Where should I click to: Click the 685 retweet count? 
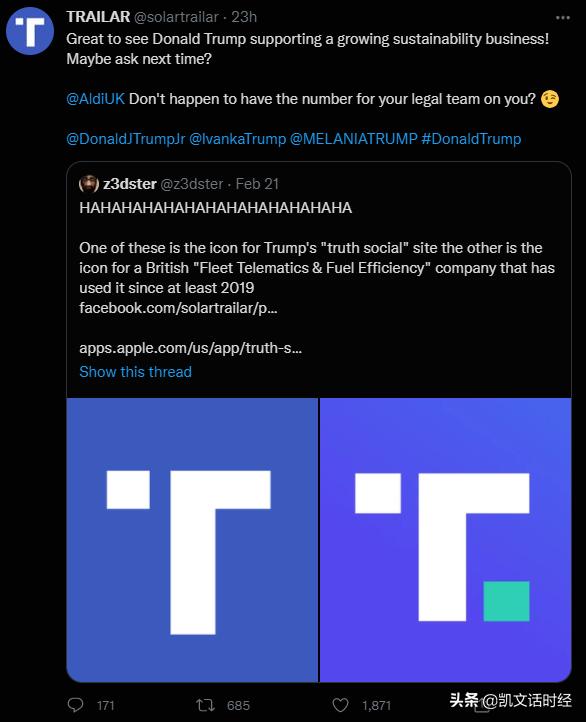[238, 705]
